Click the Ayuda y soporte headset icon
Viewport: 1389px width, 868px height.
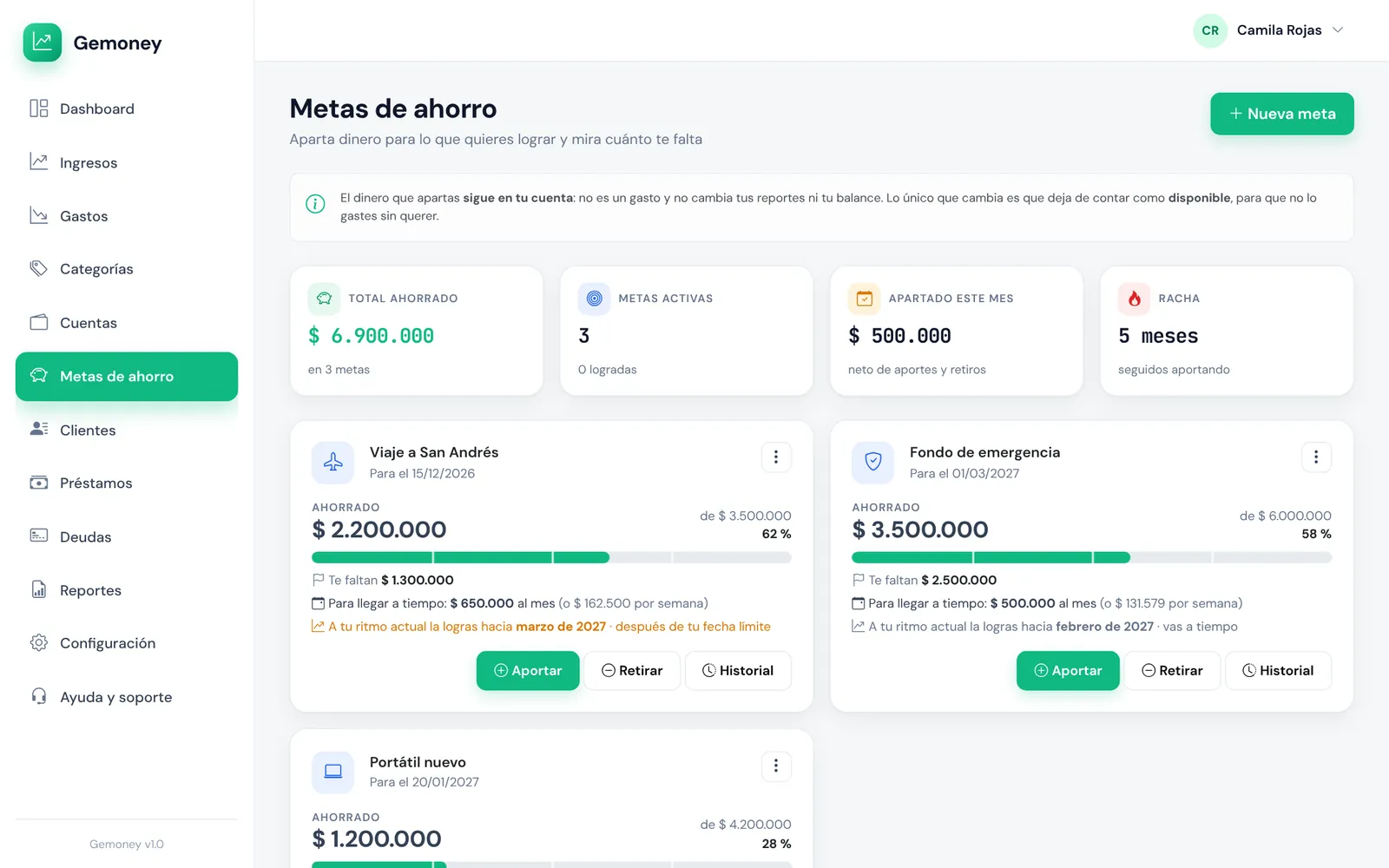(39, 696)
